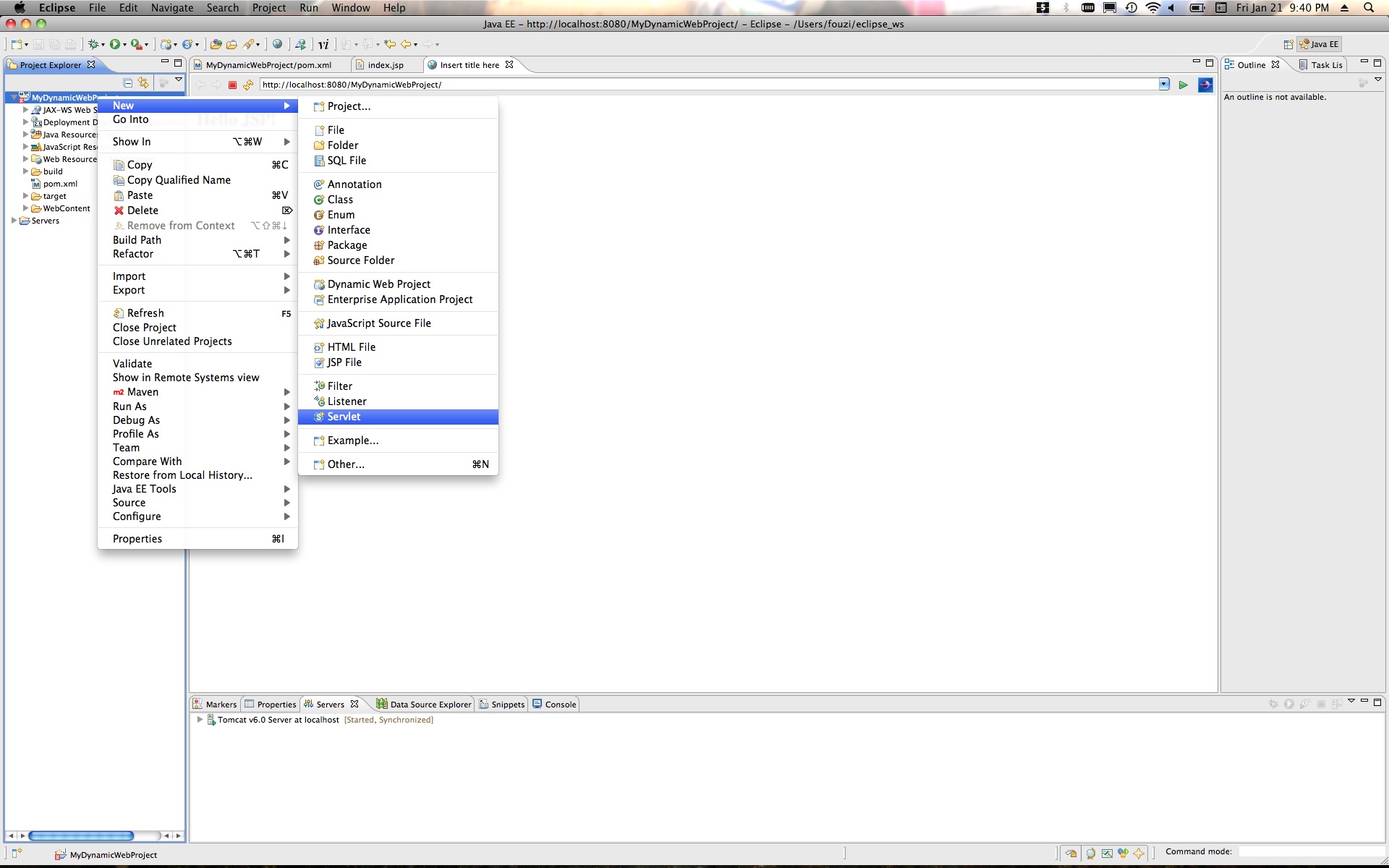The width and height of the screenshot is (1389, 868).
Task: Choose Class in the New submenu
Action: tap(398, 200)
